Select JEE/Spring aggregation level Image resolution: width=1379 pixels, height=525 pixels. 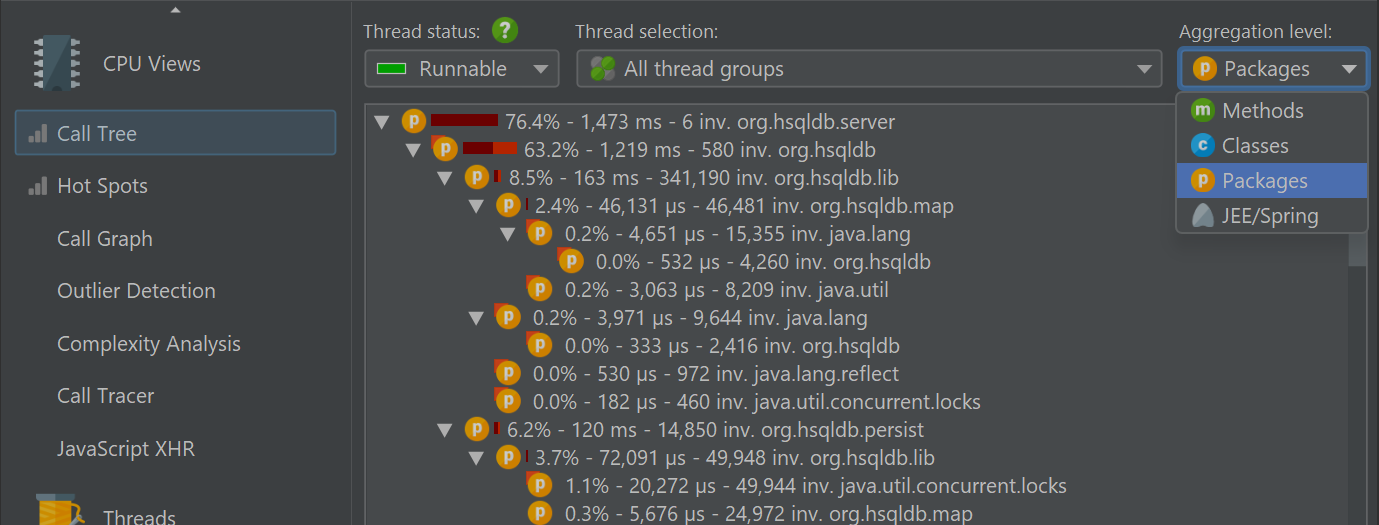(x=1272, y=216)
